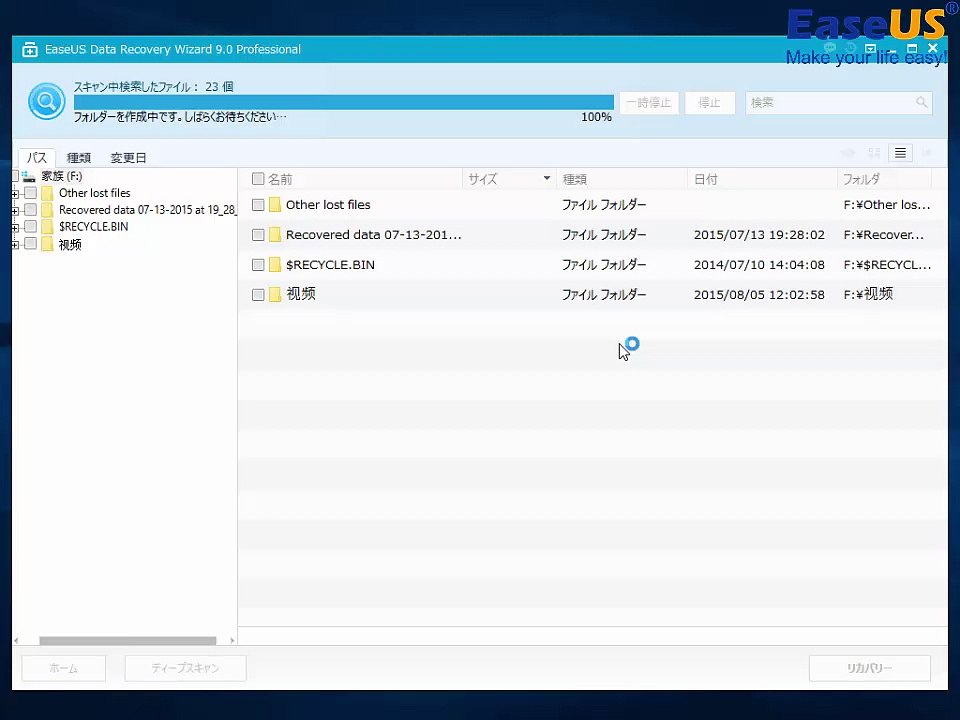Click the 2015/07/13 19:28:02 date cell
The image size is (960, 720).
759,234
